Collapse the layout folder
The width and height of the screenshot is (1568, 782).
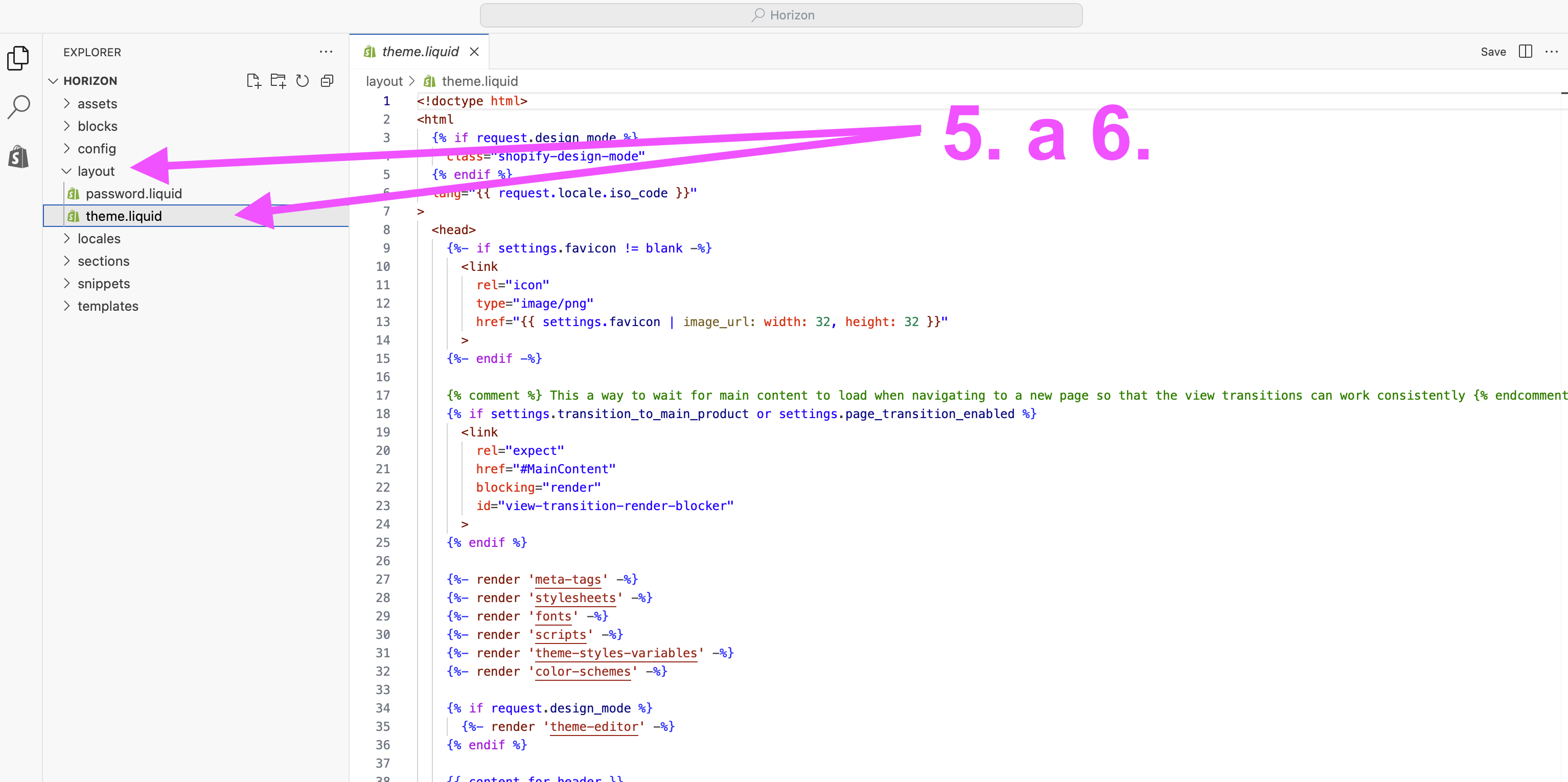[96, 171]
